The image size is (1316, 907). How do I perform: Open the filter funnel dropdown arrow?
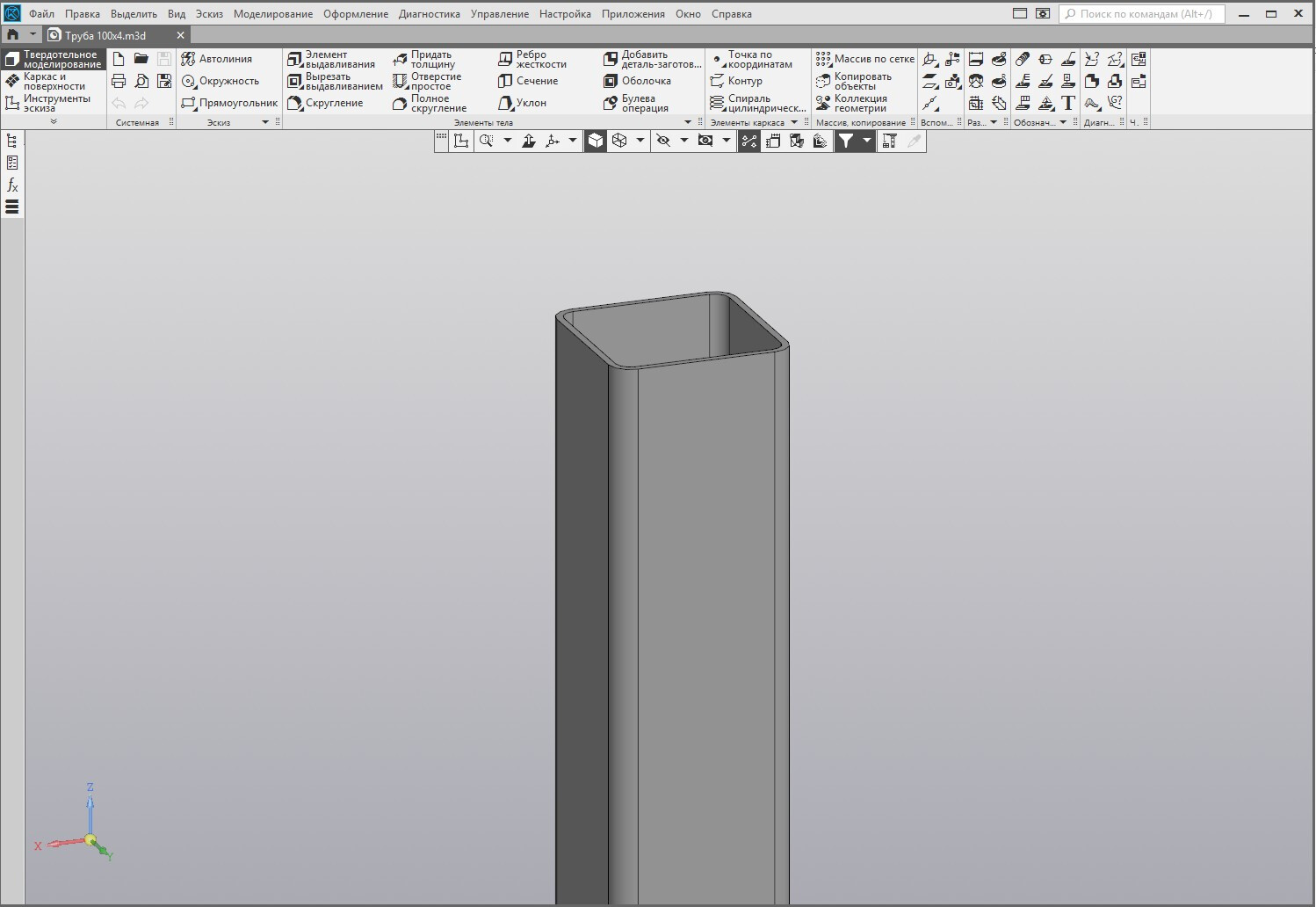click(x=866, y=141)
